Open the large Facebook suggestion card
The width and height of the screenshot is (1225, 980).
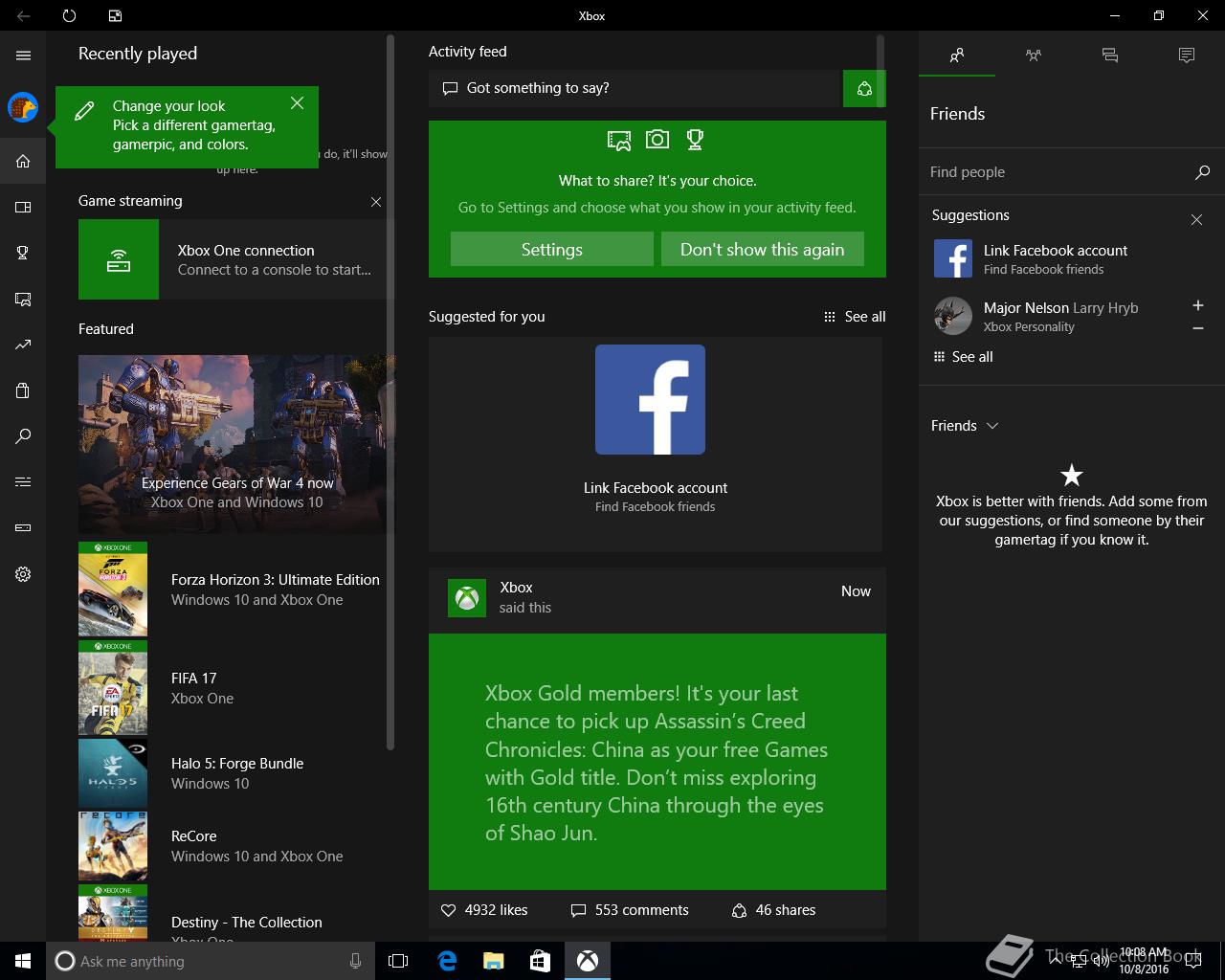pyautogui.click(x=656, y=444)
